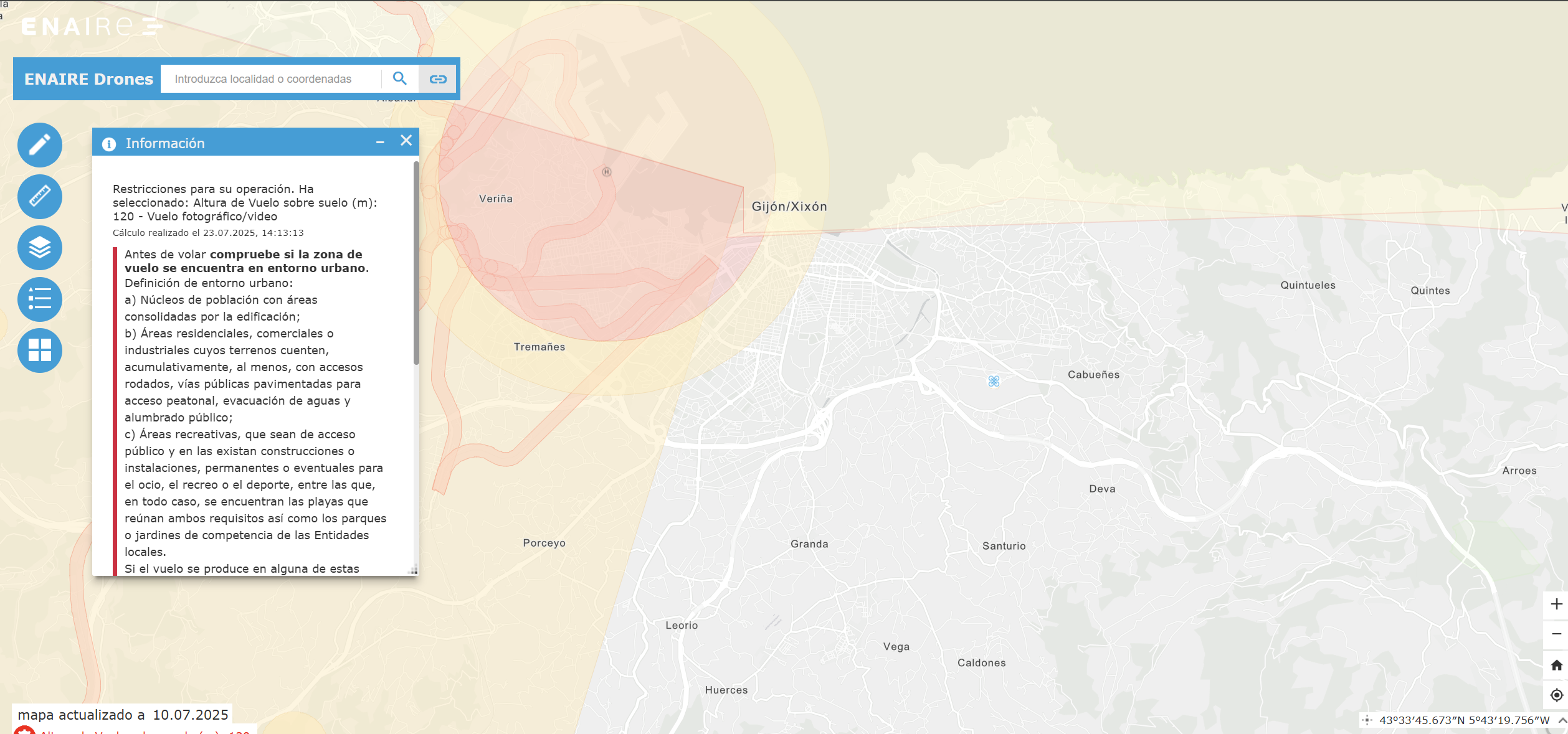Image resolution: width=1568 pixels, height=734 pixels.
Task: Open the ruler measurement tool
Action: pos(40,197)
